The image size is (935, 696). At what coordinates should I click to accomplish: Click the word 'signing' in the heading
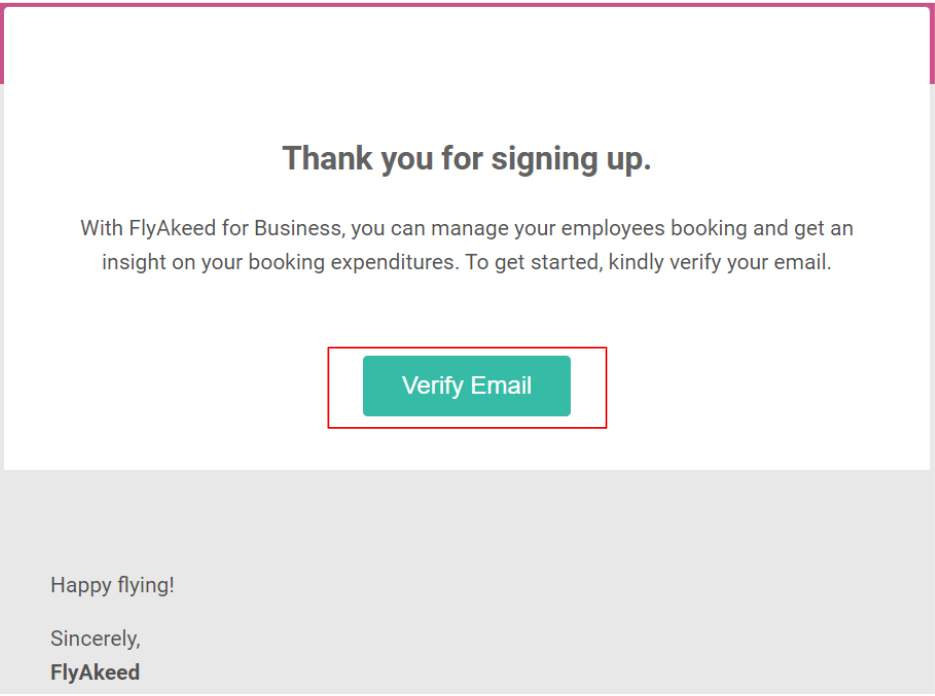coord(544,160)
